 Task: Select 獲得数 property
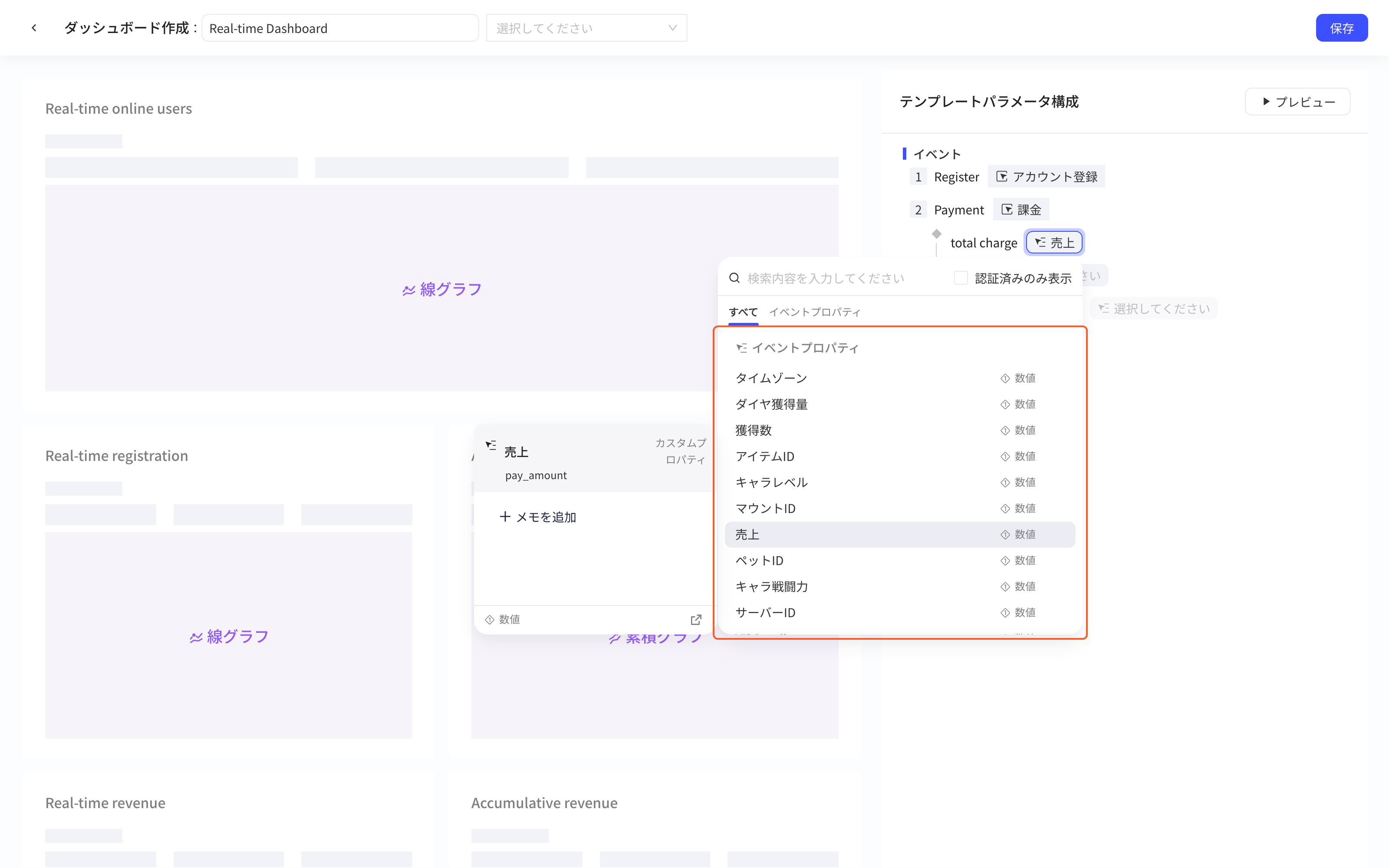pyautogui.click(x=899, y=430)
